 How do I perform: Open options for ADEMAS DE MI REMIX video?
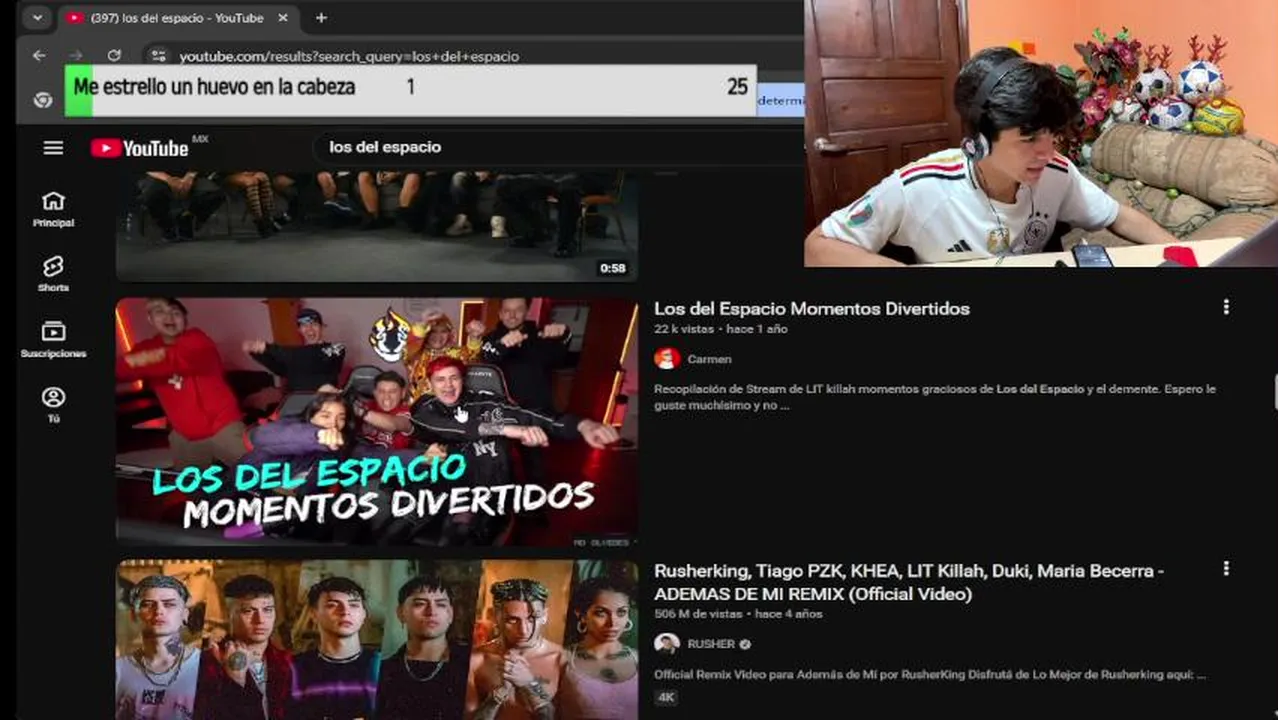pos(1226,569)
